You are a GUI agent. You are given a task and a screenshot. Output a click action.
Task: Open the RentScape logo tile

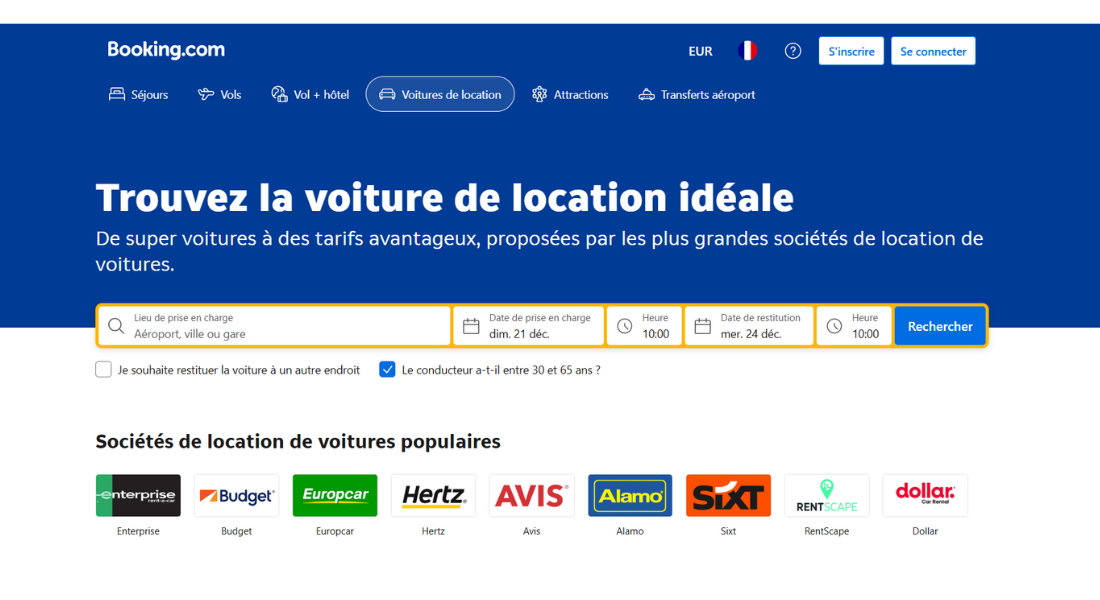pyautogui.click(x=826, y=495)
